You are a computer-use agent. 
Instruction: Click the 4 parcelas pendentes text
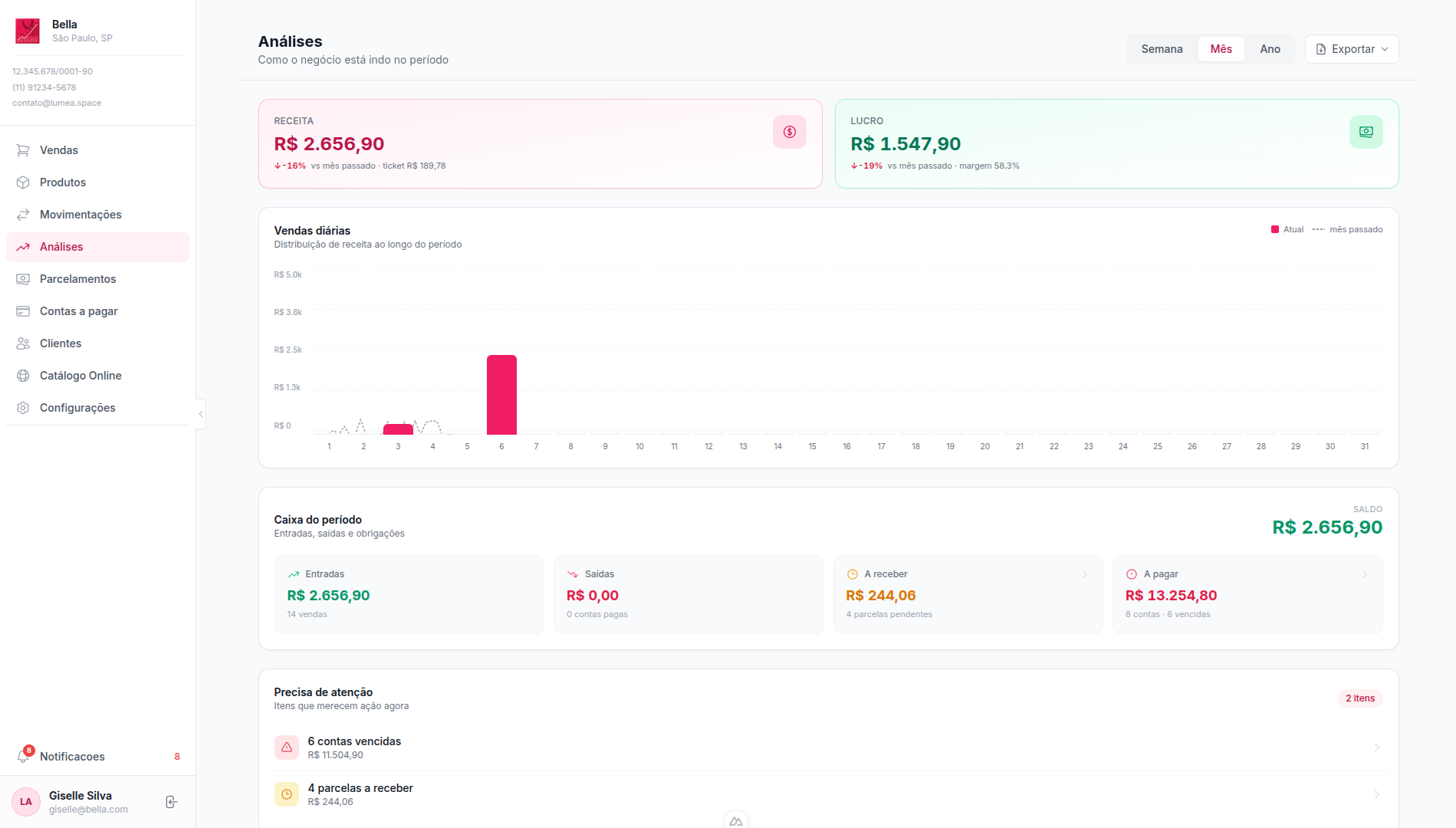click(x=889, y=614)
